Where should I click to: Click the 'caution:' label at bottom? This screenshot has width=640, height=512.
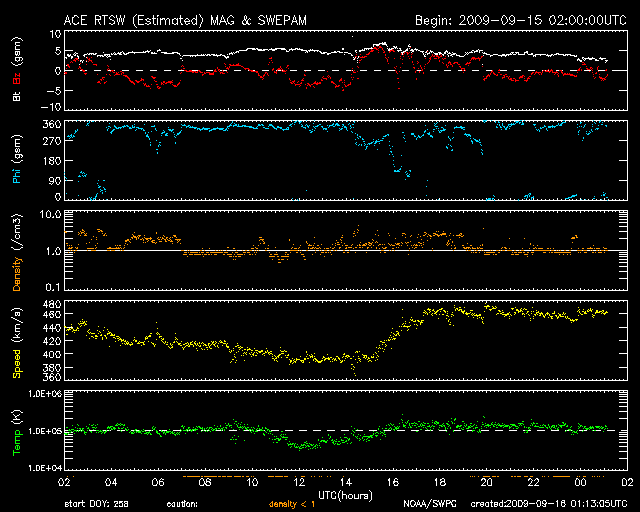point(182,504)
